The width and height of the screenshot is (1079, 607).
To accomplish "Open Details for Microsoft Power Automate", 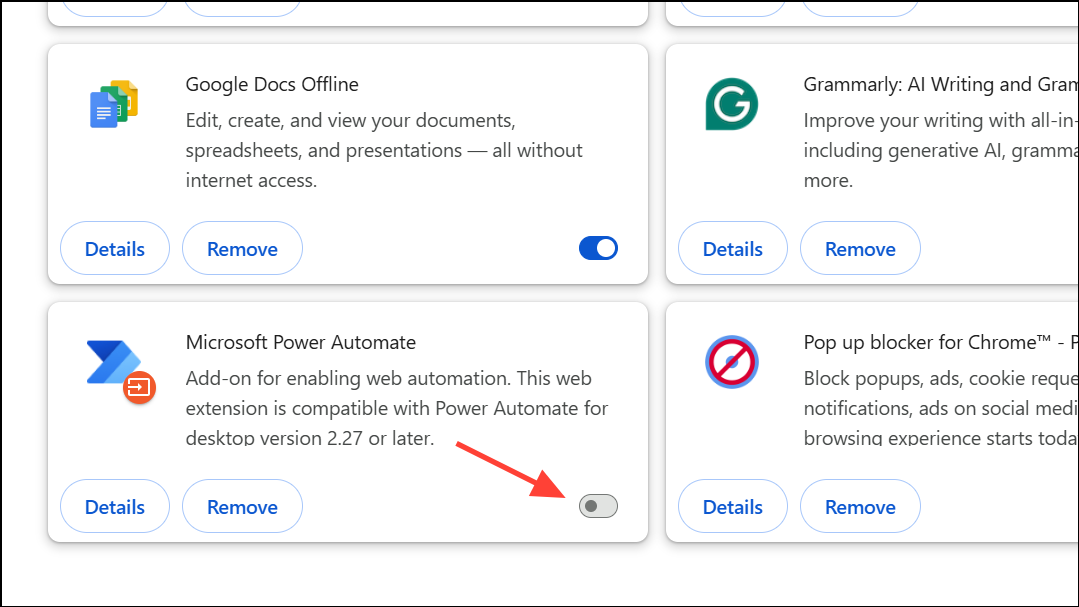I will coord(114,505).
